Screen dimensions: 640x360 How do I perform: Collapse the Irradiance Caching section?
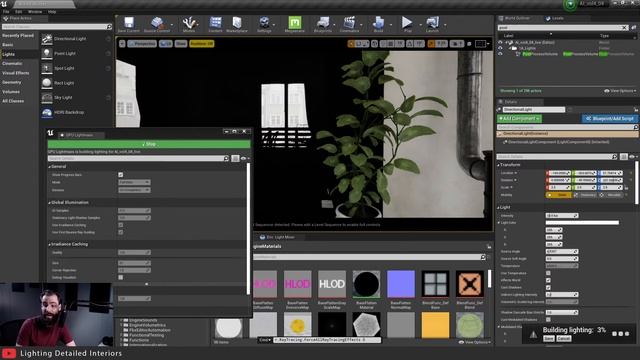[x=50, y=244]
